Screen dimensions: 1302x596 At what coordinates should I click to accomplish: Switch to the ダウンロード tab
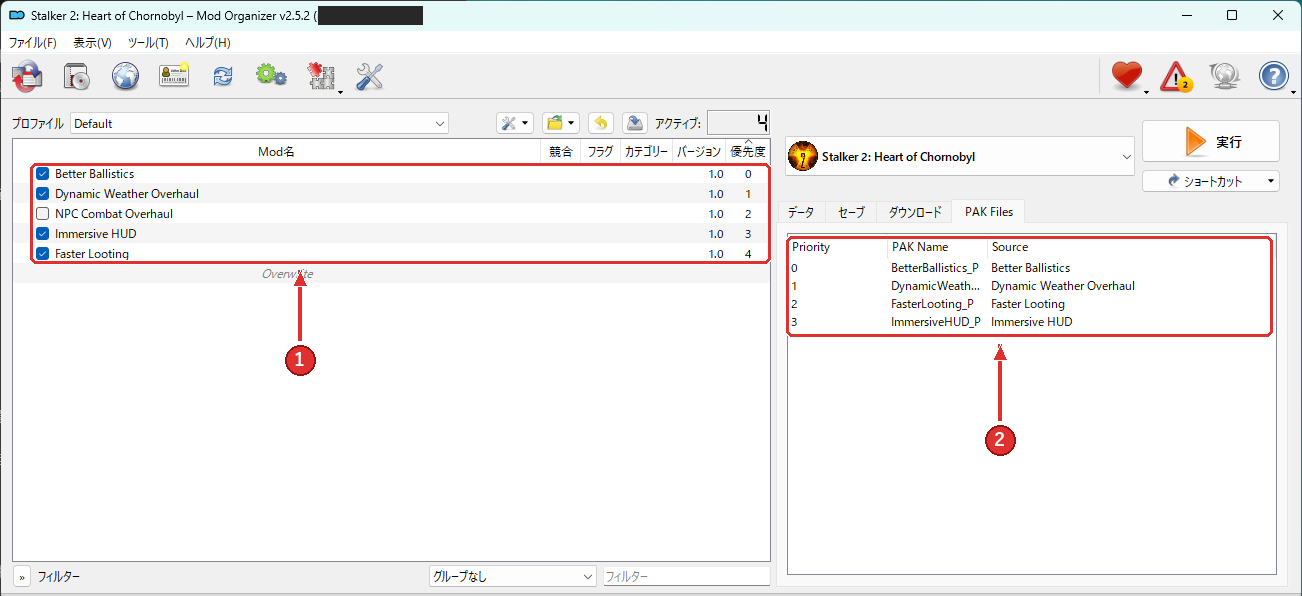(x=914, y=212)
